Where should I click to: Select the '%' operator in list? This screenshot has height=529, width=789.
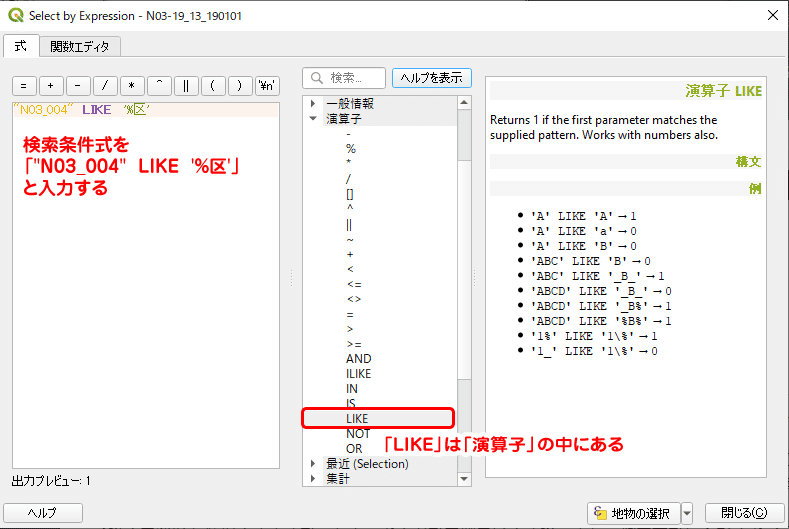(351, 149)
